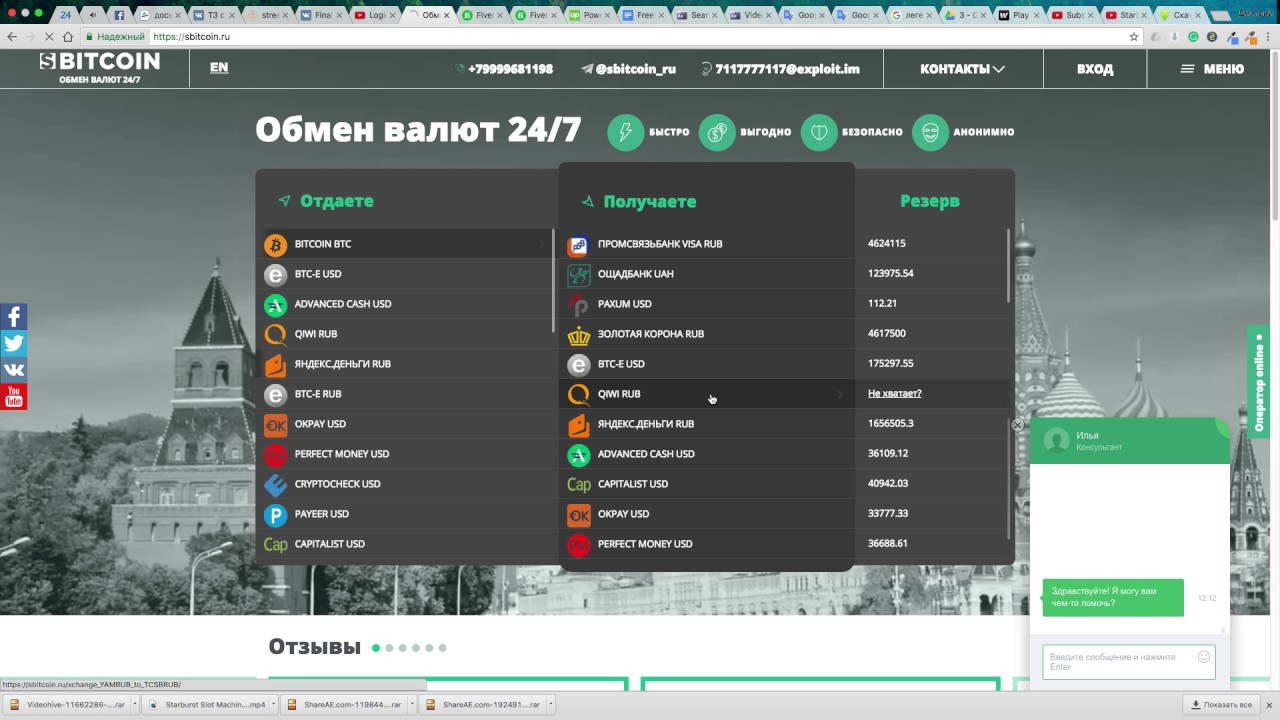This screenshot has width=1280, height=720.
Task: Click the Выгодно coins icon
Action: (x=717, y=132)
